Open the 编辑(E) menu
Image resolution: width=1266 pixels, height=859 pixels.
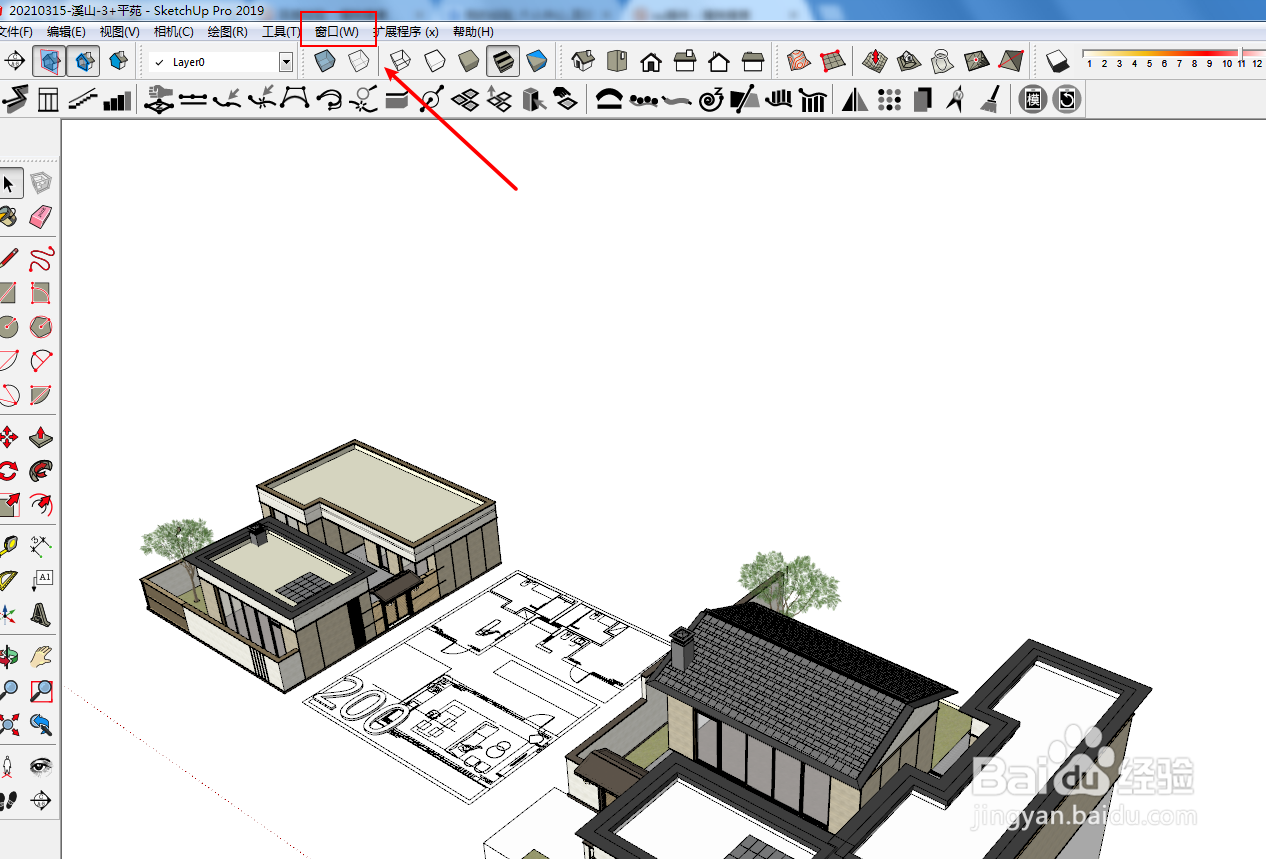[x=67, y=32]
